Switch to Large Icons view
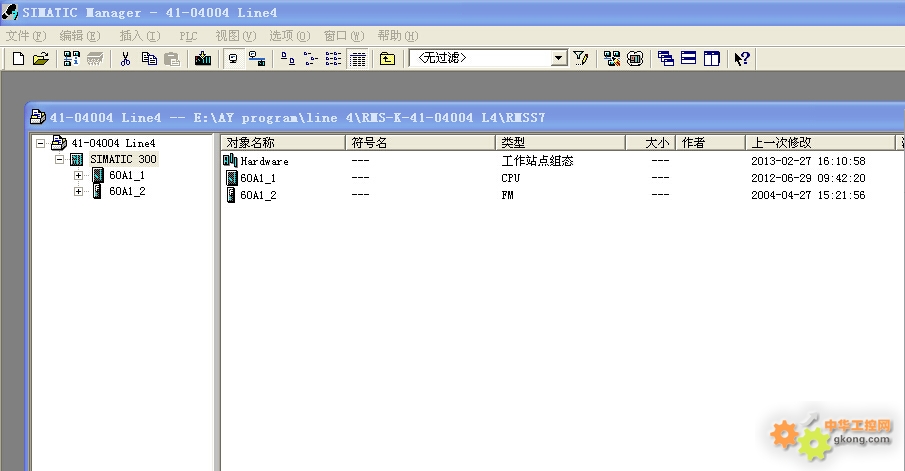Image resolution: width=905 pixels, height=471 pixels. click(287, 58)
